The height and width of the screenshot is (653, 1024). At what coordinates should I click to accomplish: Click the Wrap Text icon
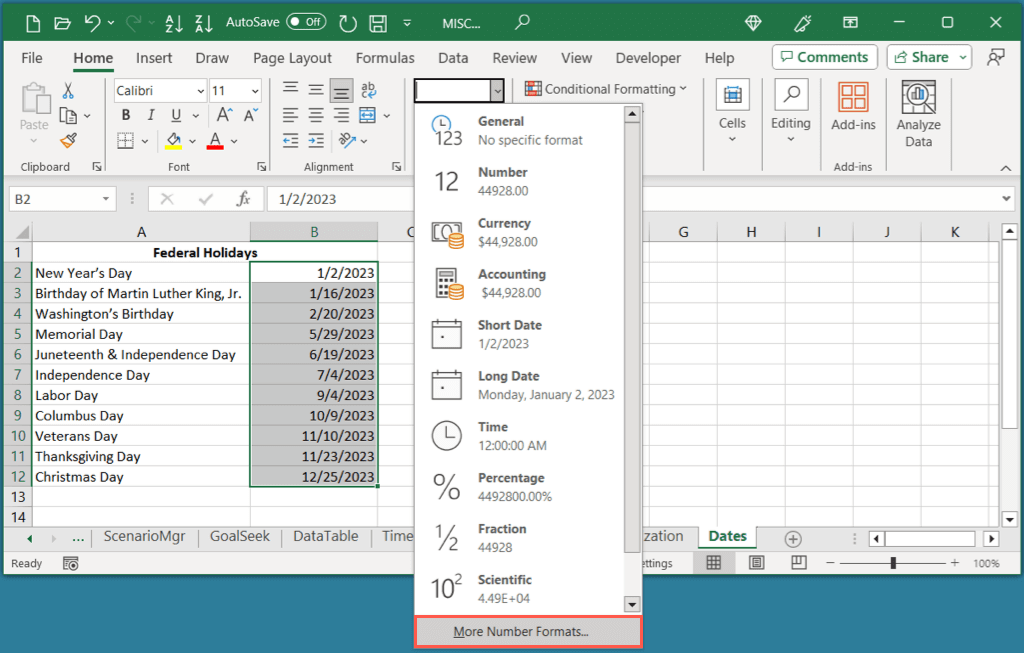367,91
